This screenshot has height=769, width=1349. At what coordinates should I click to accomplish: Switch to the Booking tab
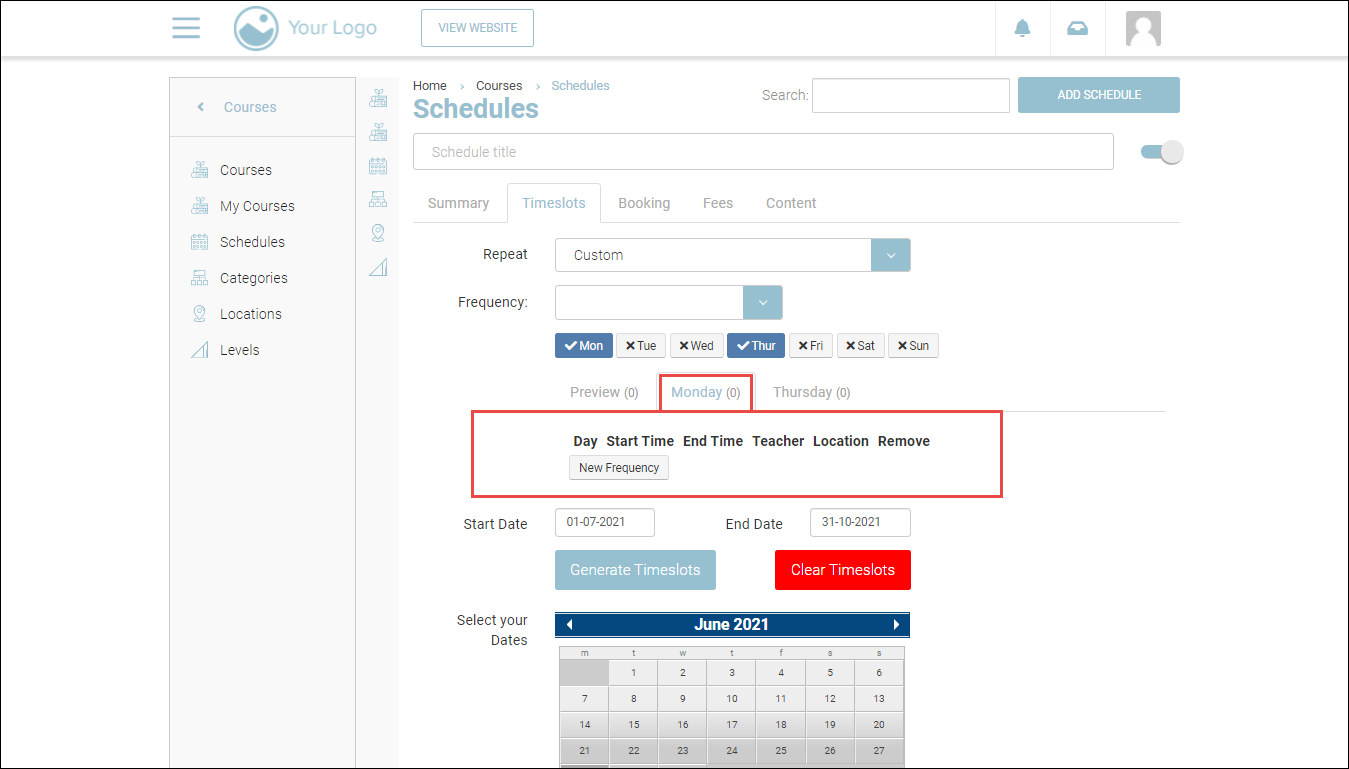(x=643, y=203)
